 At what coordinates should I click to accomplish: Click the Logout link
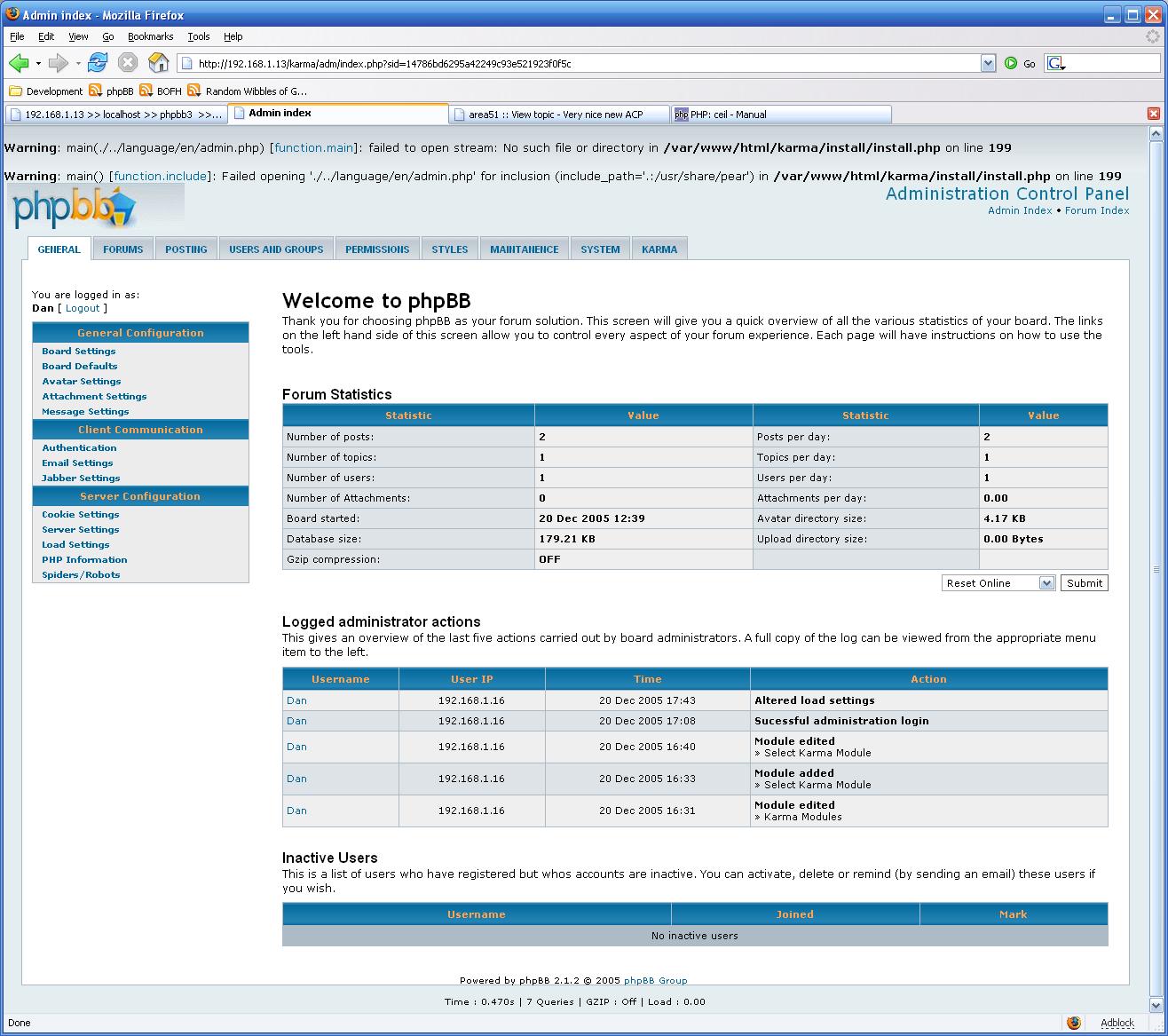point(82,308)
